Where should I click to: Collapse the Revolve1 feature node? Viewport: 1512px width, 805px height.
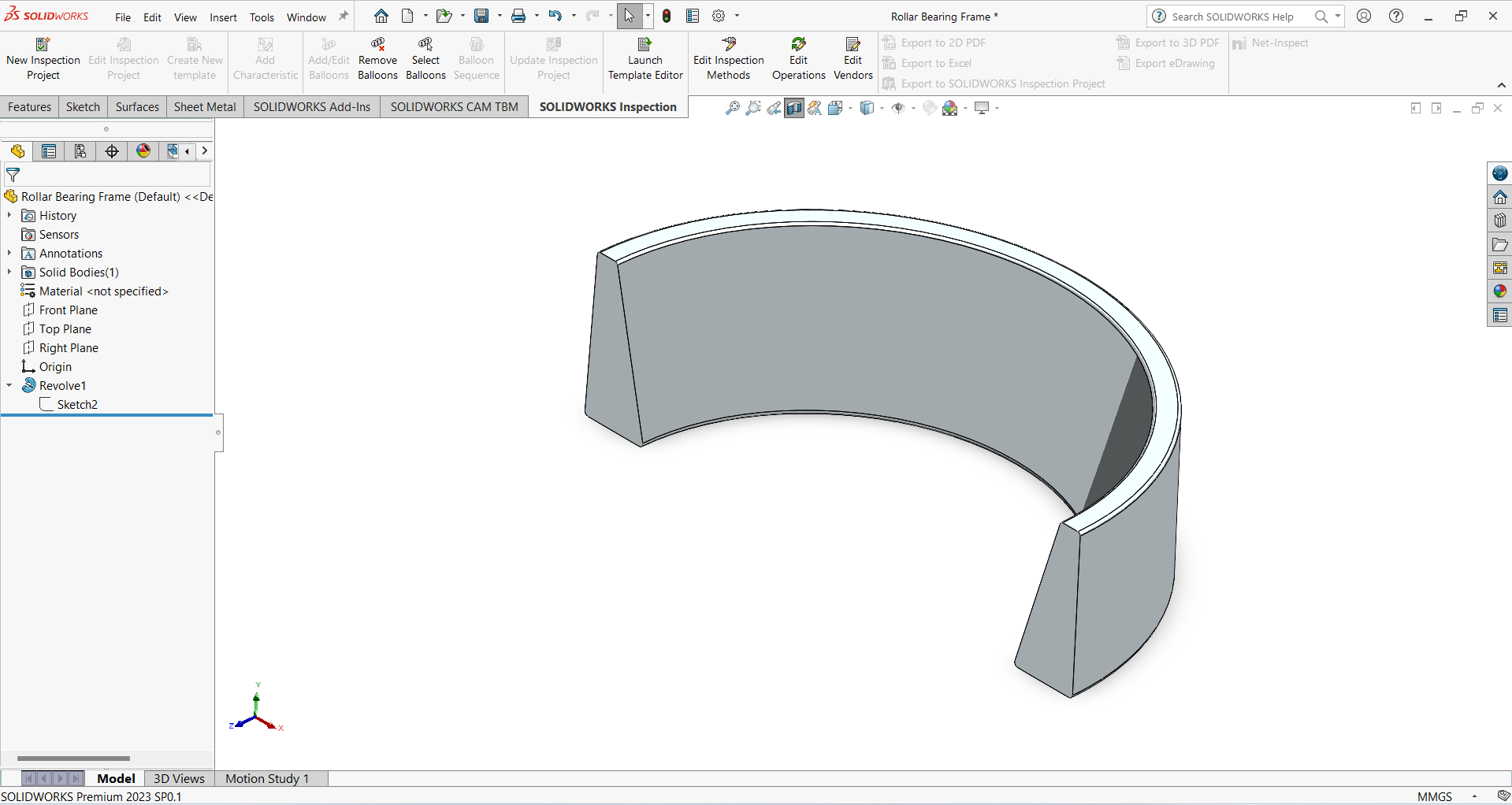pyautogui.click(x=9, y=385)
